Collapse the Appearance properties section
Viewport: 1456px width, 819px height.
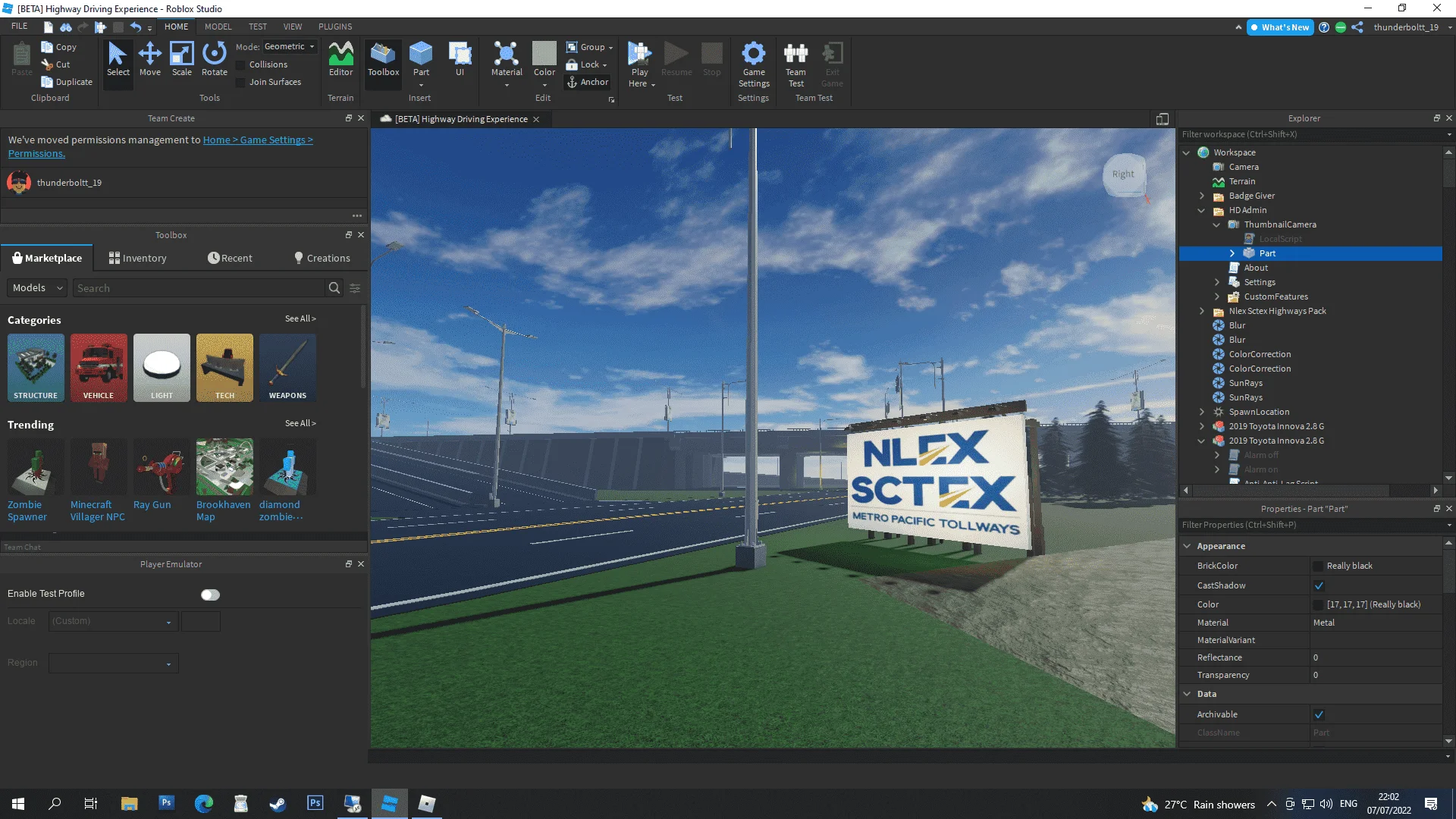pos(1187,546)
